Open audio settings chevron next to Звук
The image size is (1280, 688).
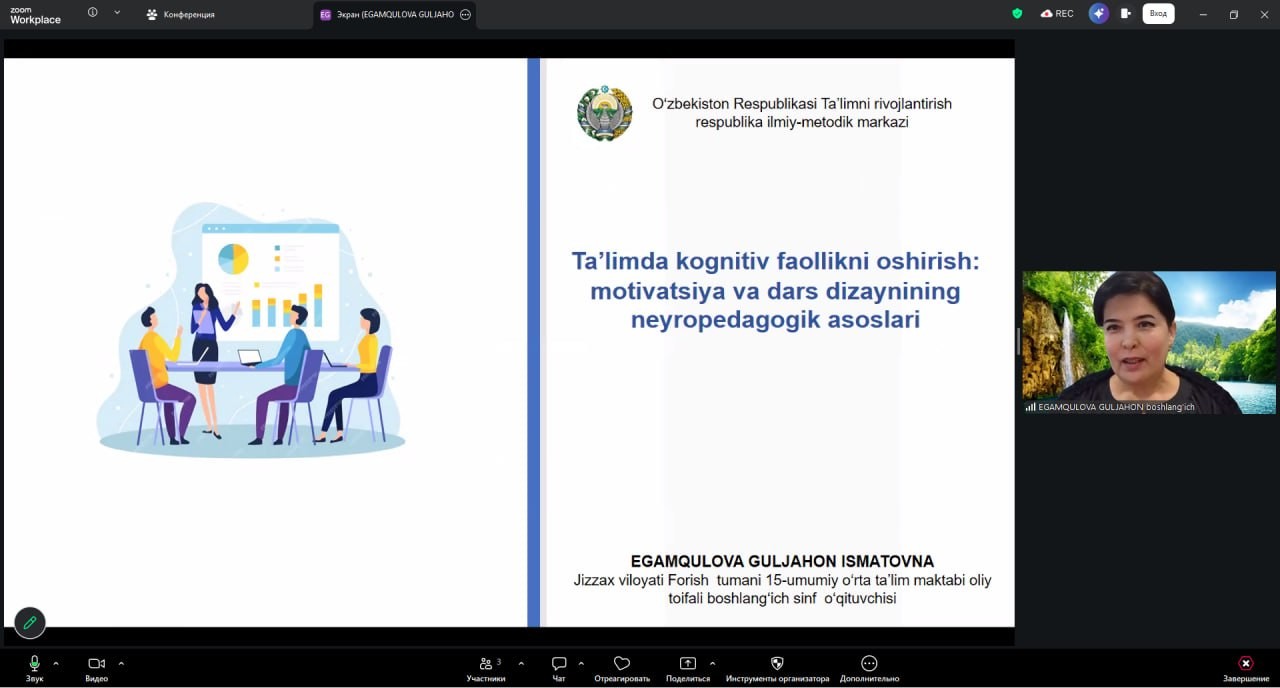click(x=56, y=662)
